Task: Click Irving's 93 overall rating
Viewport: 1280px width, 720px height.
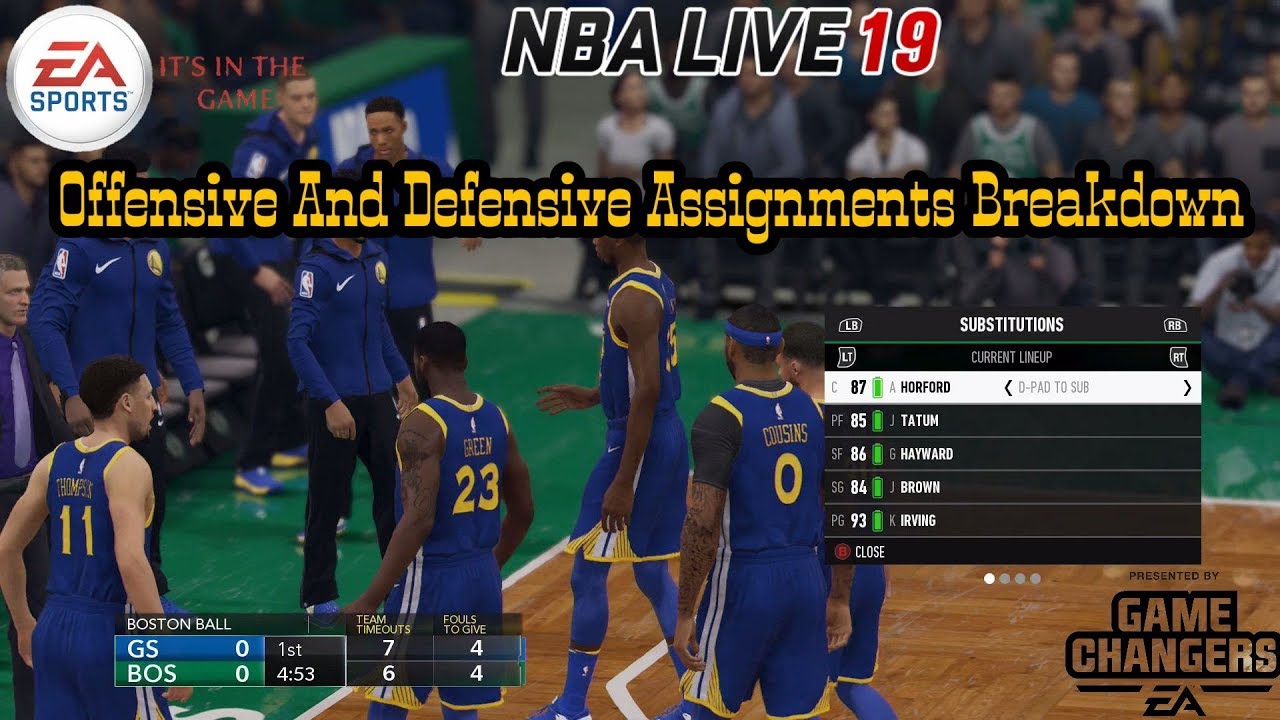Action: [x=858, y=521]
